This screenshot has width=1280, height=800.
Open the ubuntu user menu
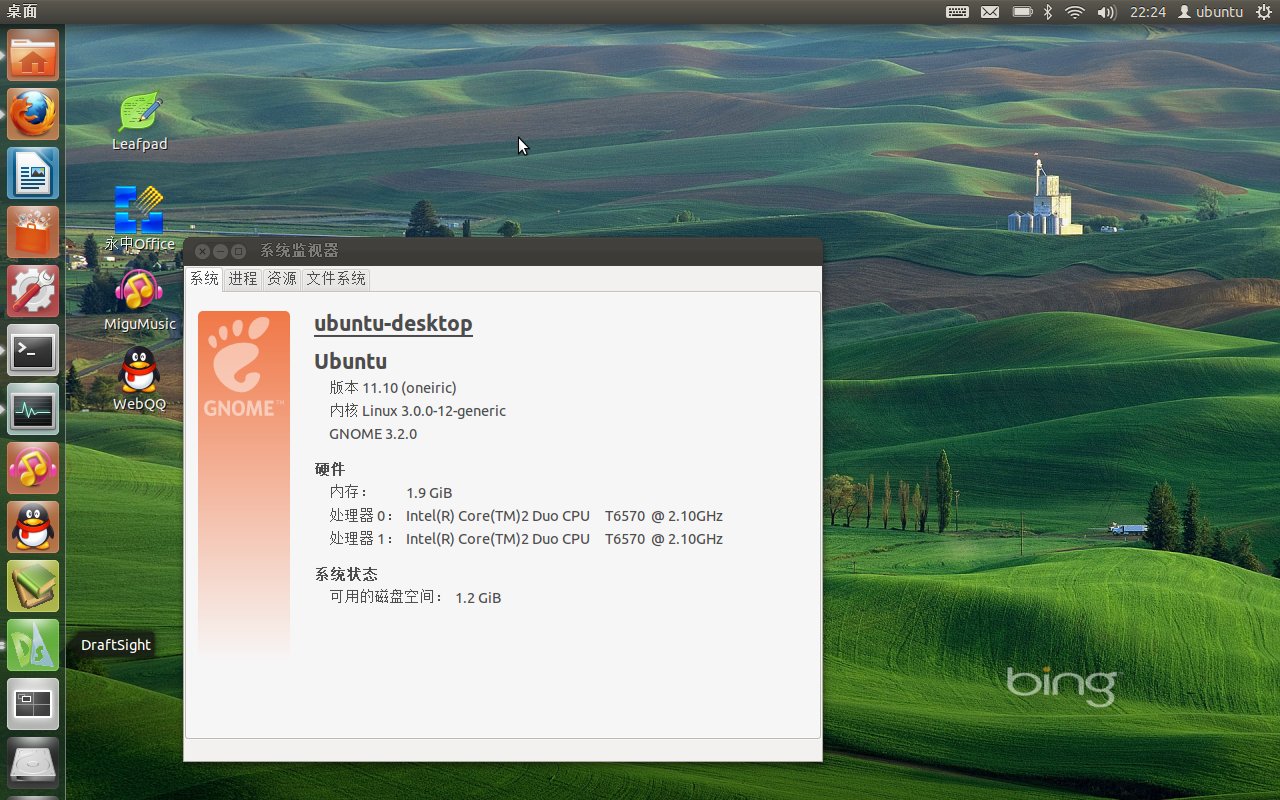coord(1210,12)
